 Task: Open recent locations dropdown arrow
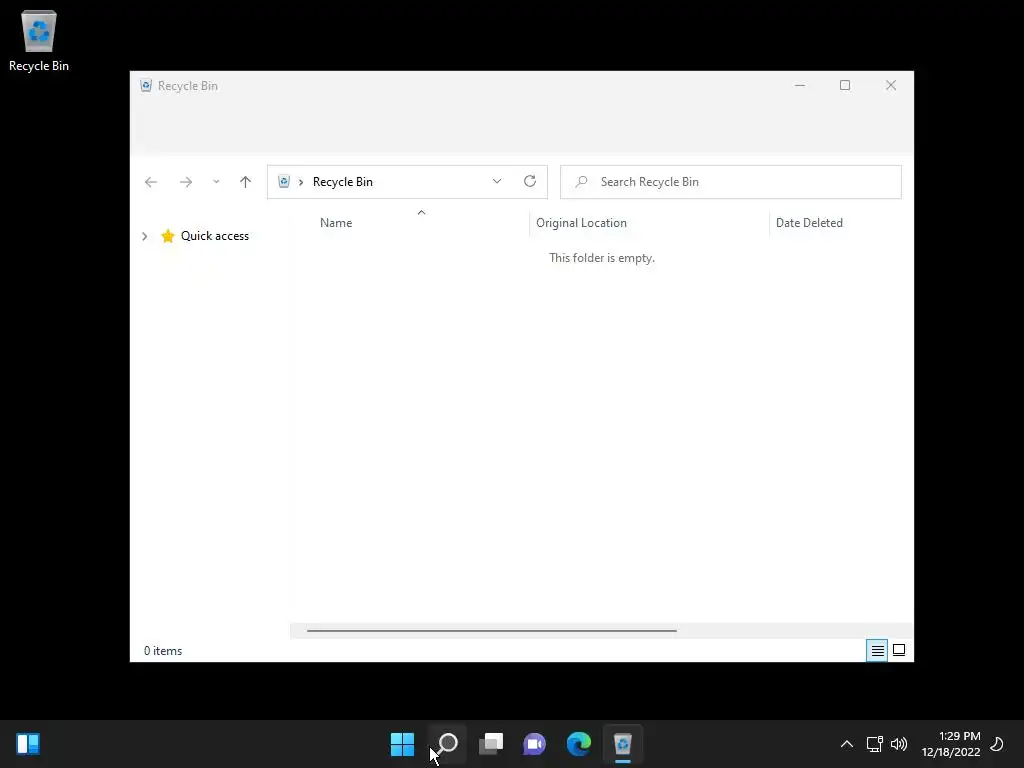[216, 182]
